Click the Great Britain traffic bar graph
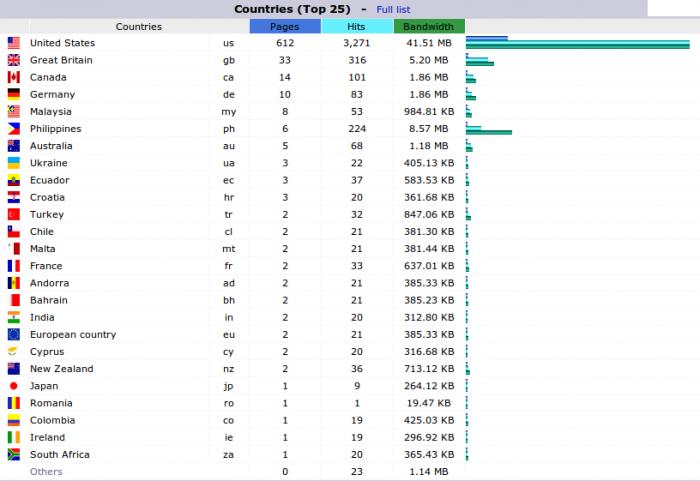This screenshot has height=481, width=700. pyautogui.click(x=480, y=61)
